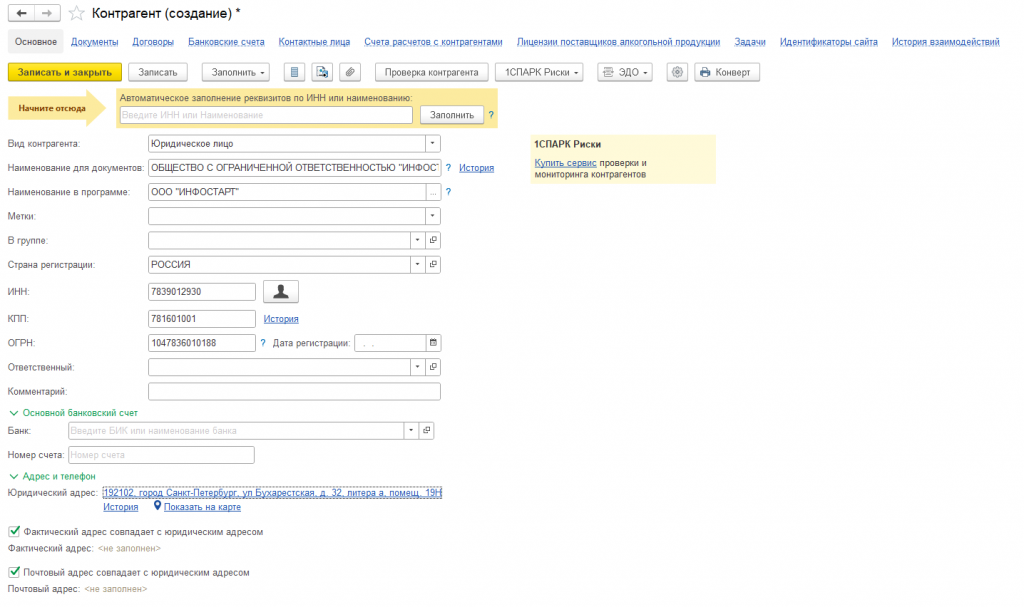Switch to Основное tab

(36, 42)
